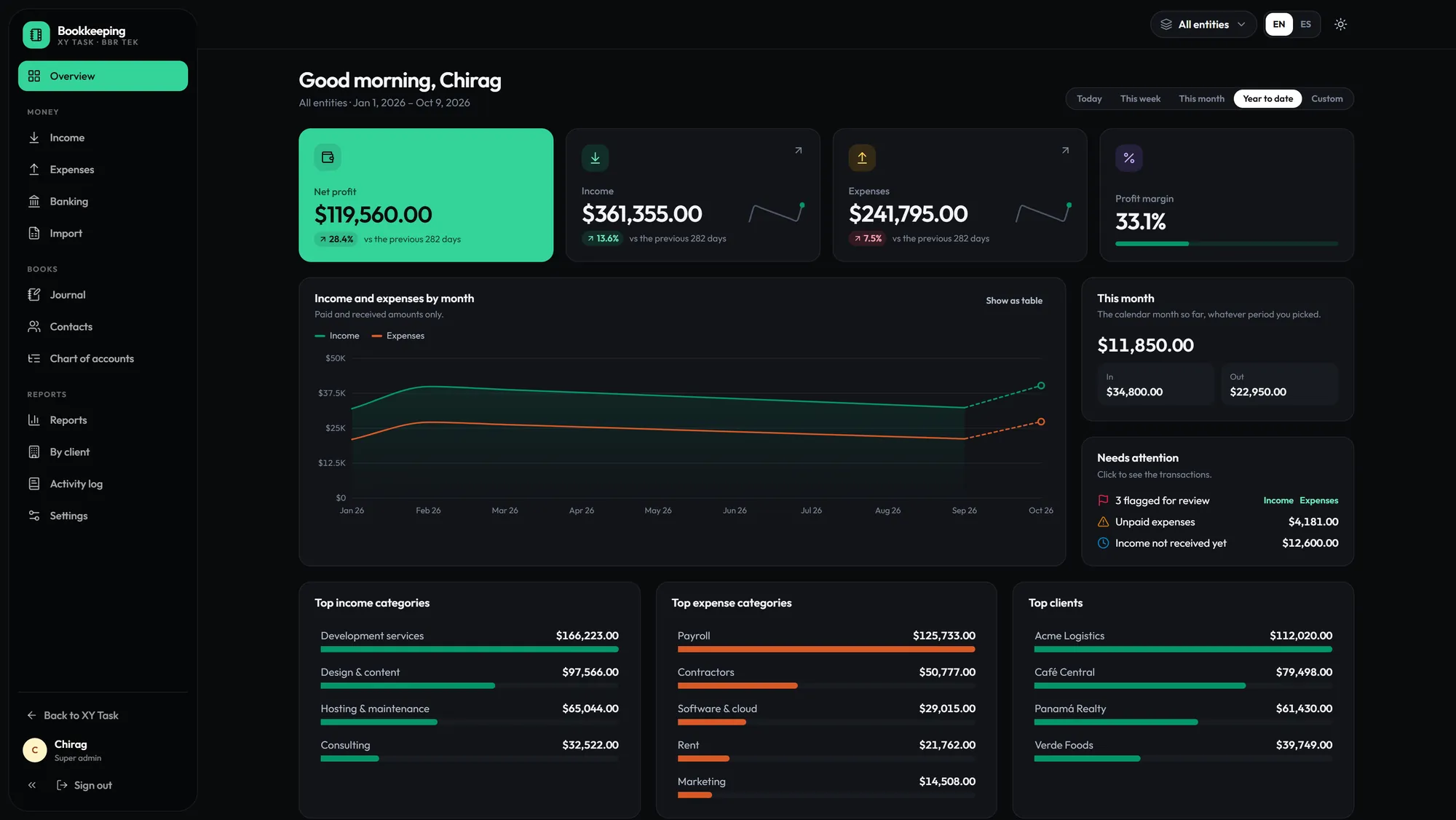The height and width of the screenshot is (820, 1456).
Task: Open Unpaid expenses row
Action: click(1217, 522)
